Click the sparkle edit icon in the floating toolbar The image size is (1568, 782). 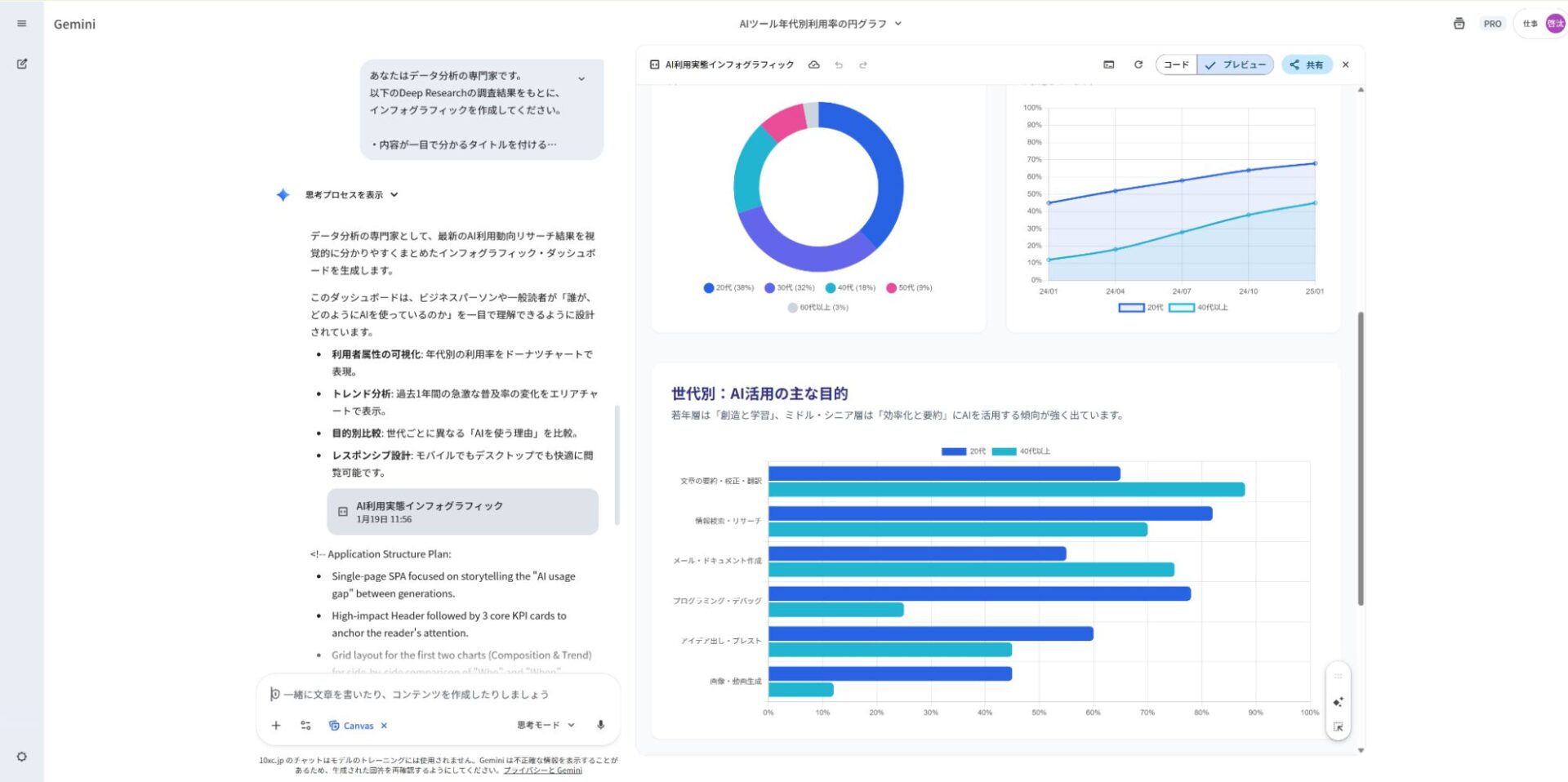point(1338,701)
